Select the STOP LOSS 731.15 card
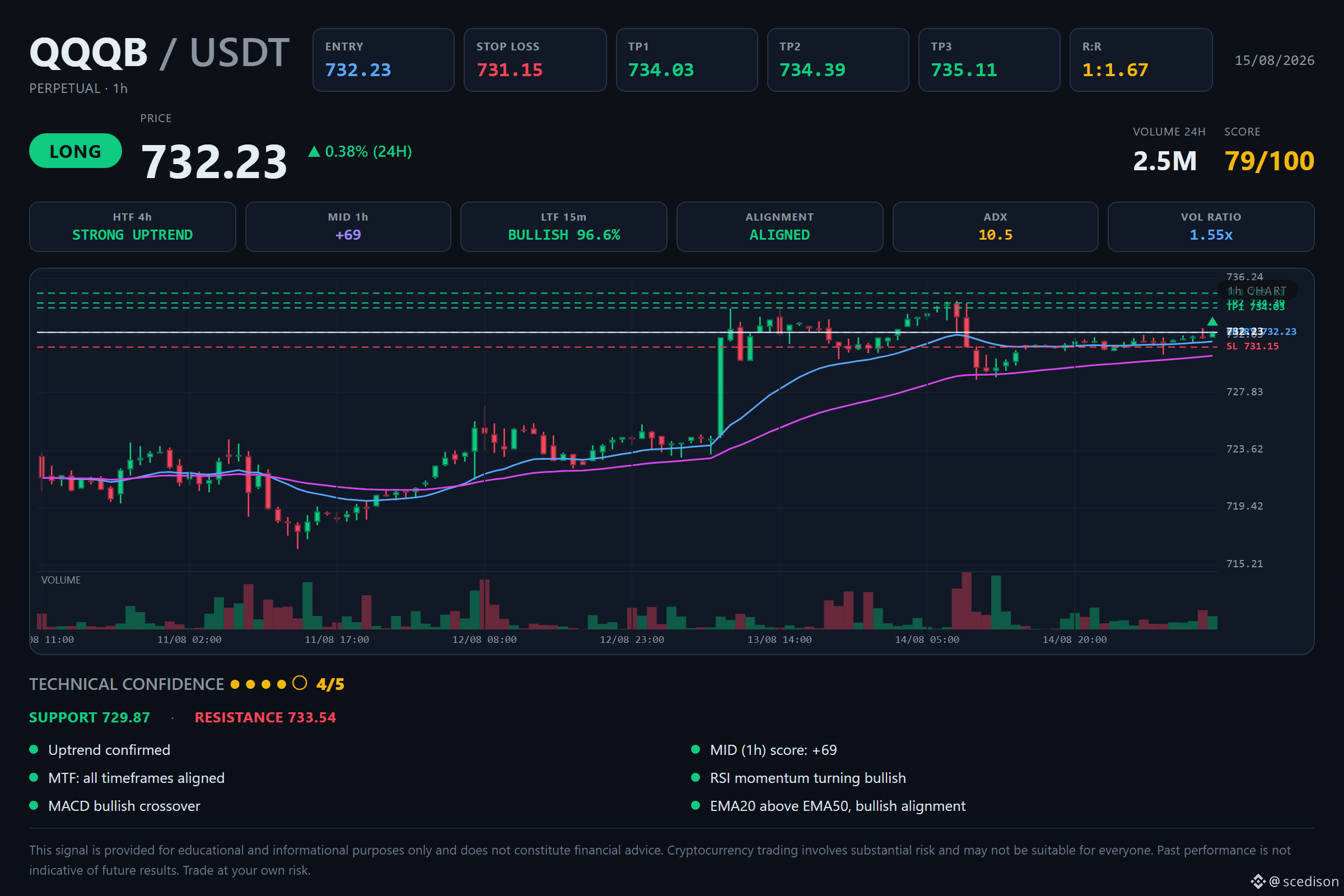Image resolution: width=1344 pixels, height=896 pixels. pyautogui.click(x=535, y=60)
